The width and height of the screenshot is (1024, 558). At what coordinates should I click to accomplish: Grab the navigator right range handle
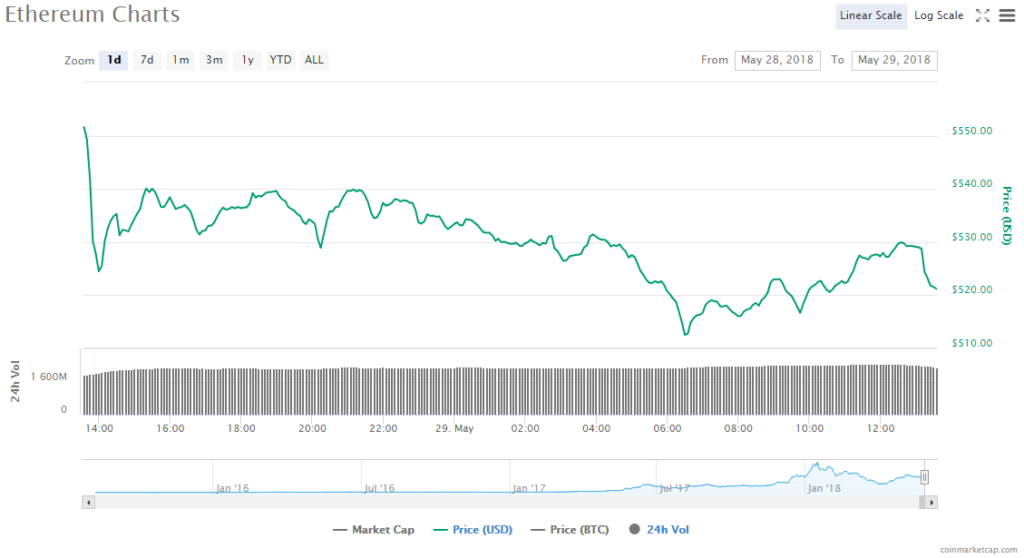coord(924,478)
